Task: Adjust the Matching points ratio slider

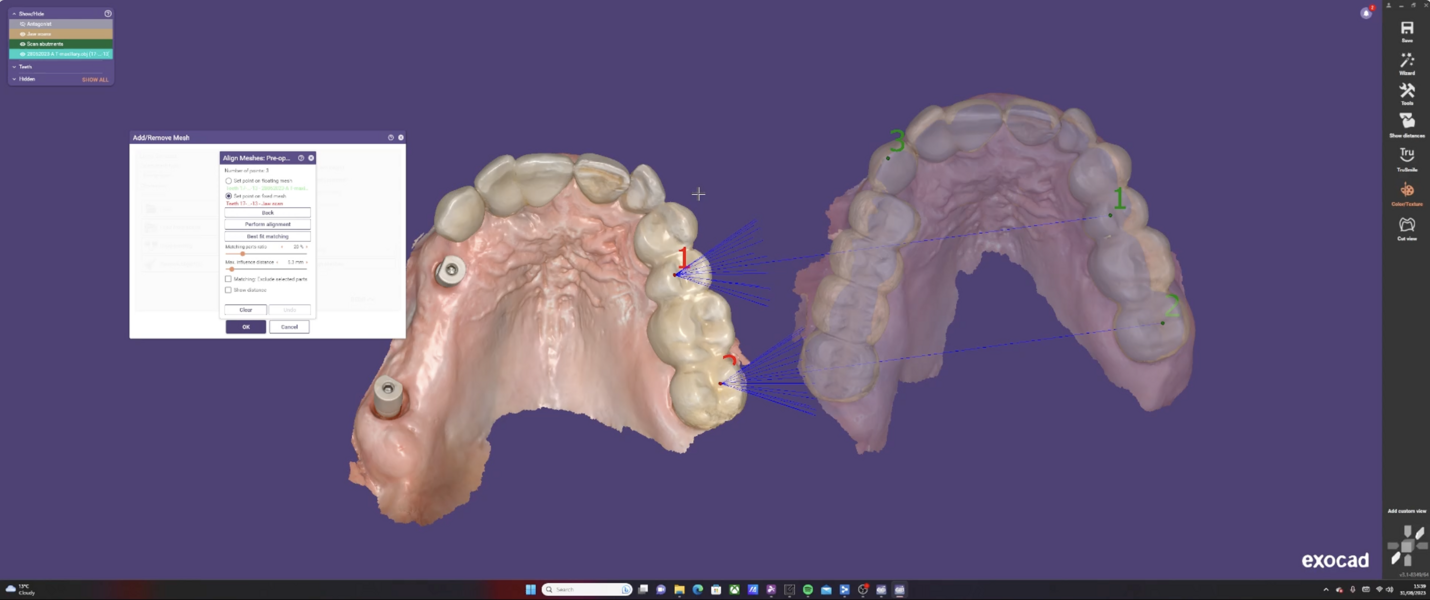Action: pos(242,253)
